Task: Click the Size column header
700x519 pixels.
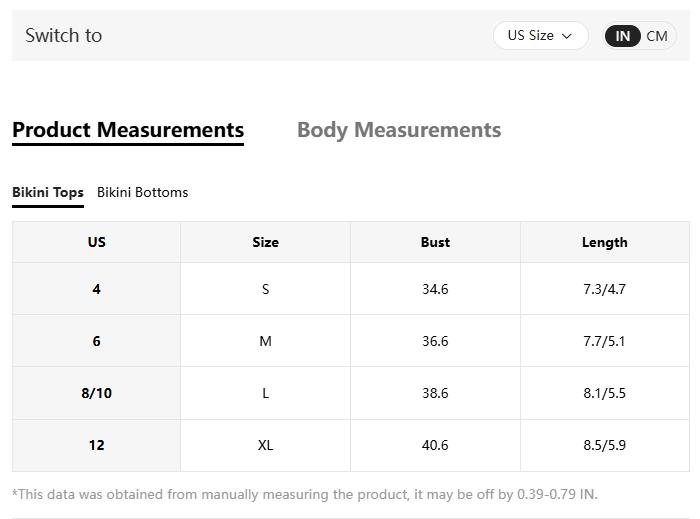Action: coord(265,242)
